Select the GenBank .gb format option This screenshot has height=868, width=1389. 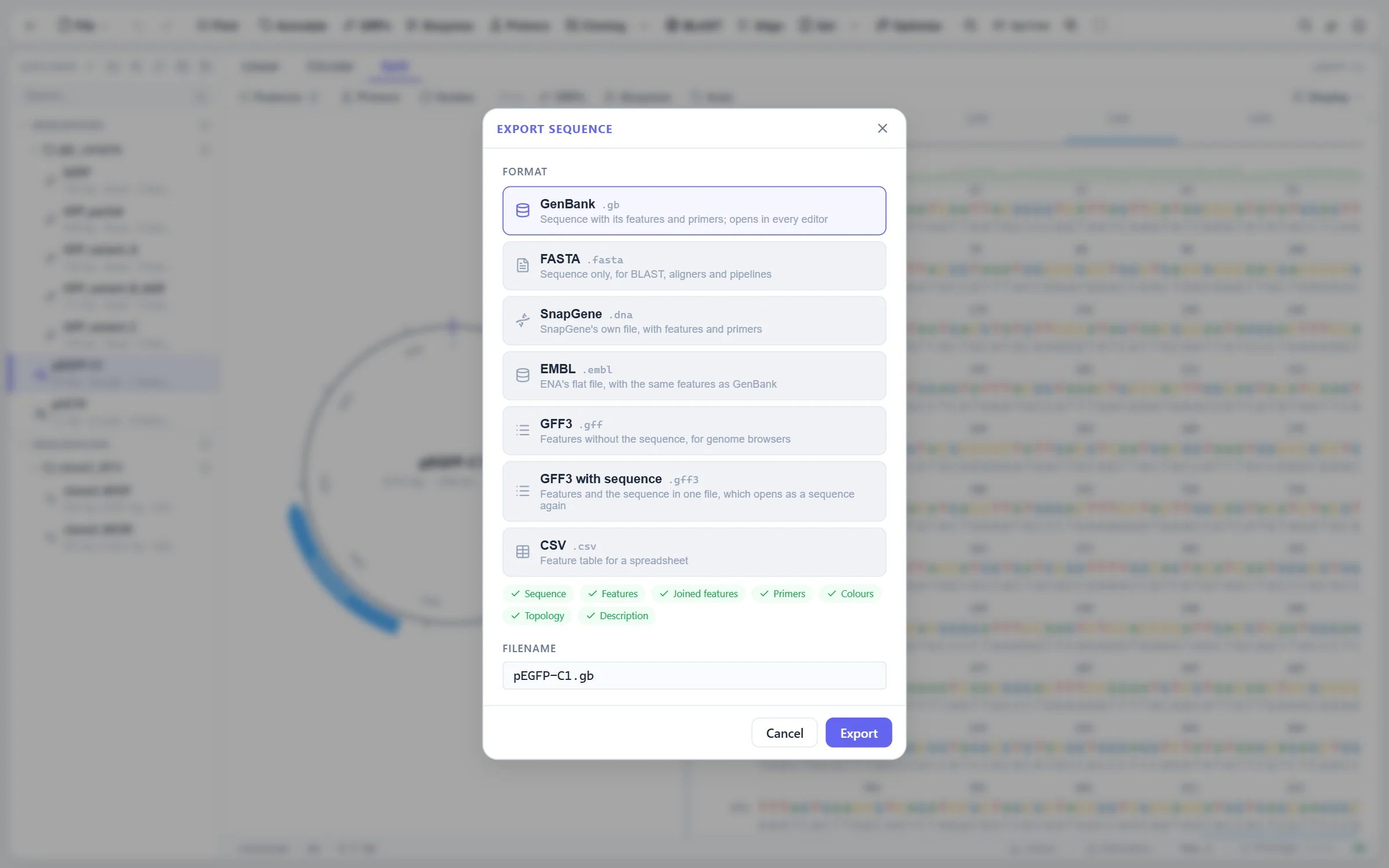click(694, 211)
